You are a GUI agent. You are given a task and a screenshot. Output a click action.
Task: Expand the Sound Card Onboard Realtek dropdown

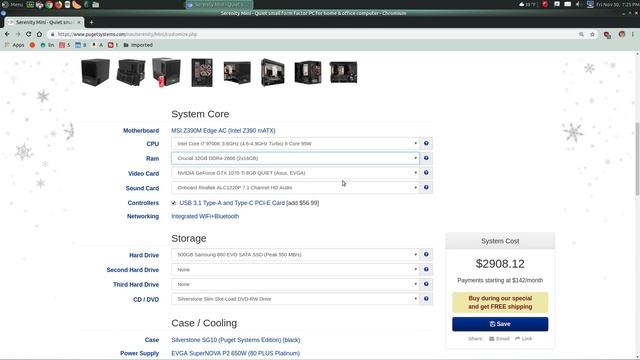pyautogui.click(x=295, y=187)
